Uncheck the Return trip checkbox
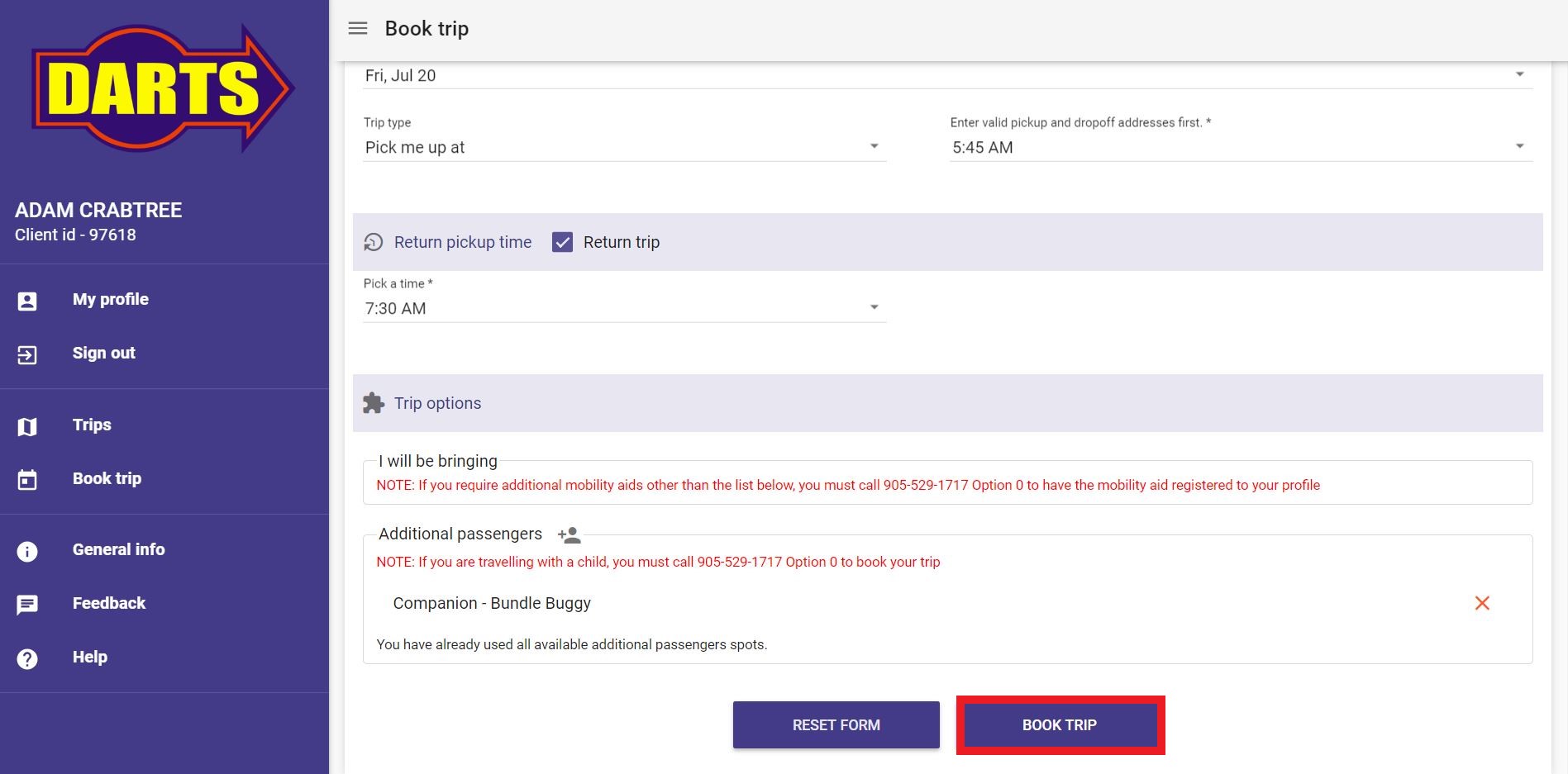Image resolution: width=1568 pixels, height=774 pixels. (562, 242)
